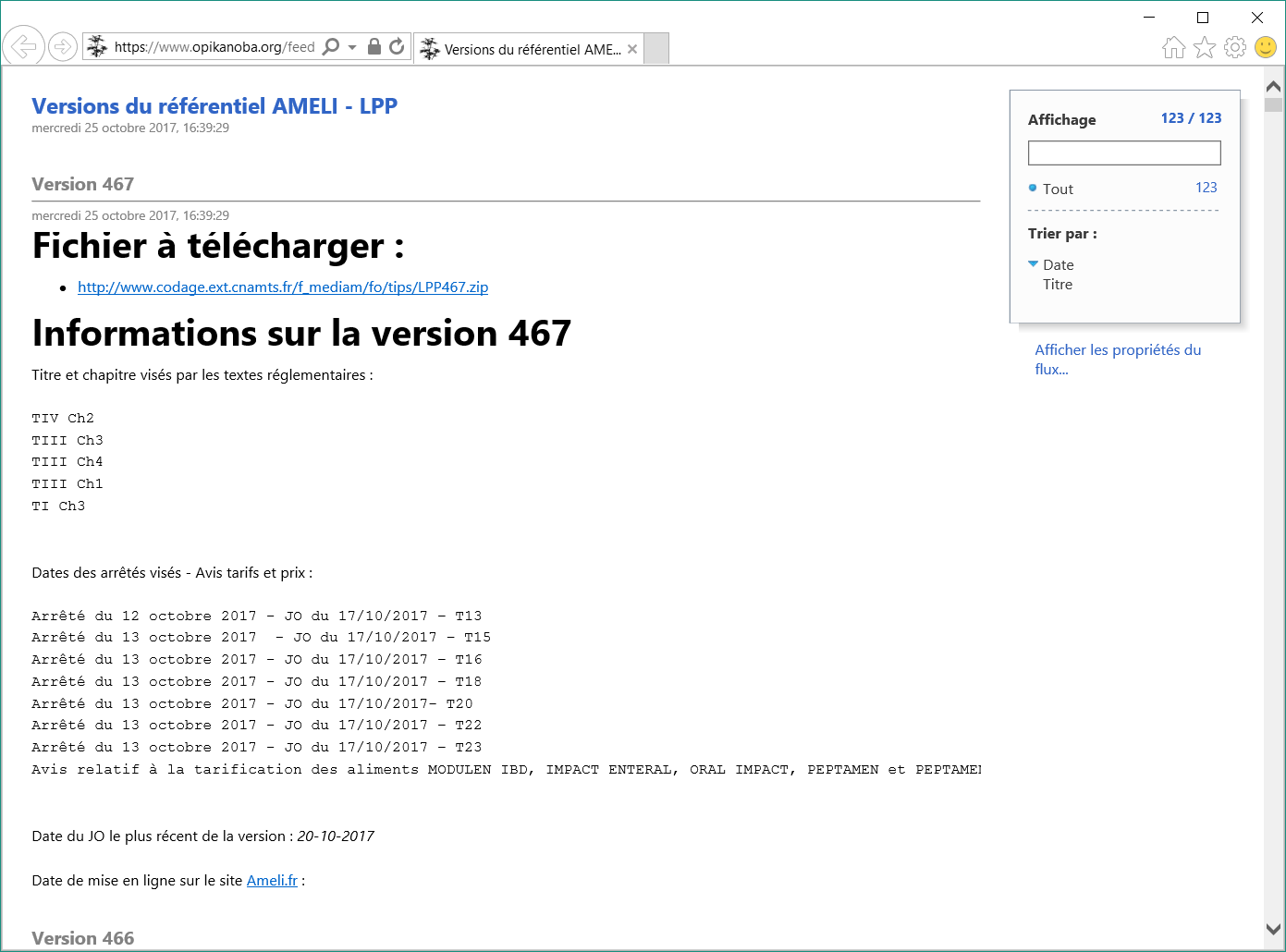Image resolution: width=1286 pixels, height=952 pixels.
Task: Click the Avis relatif à la tarification line
Action: [506, 770]
